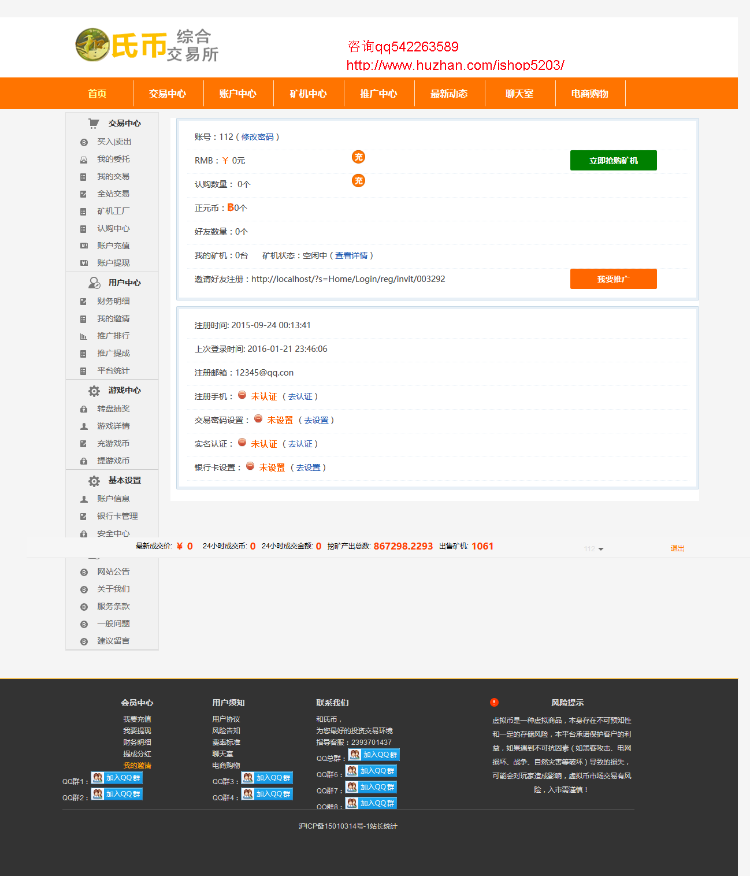750x876 pixels.
Task: Click the 氏币 site logo
Action: coord(146,45)
